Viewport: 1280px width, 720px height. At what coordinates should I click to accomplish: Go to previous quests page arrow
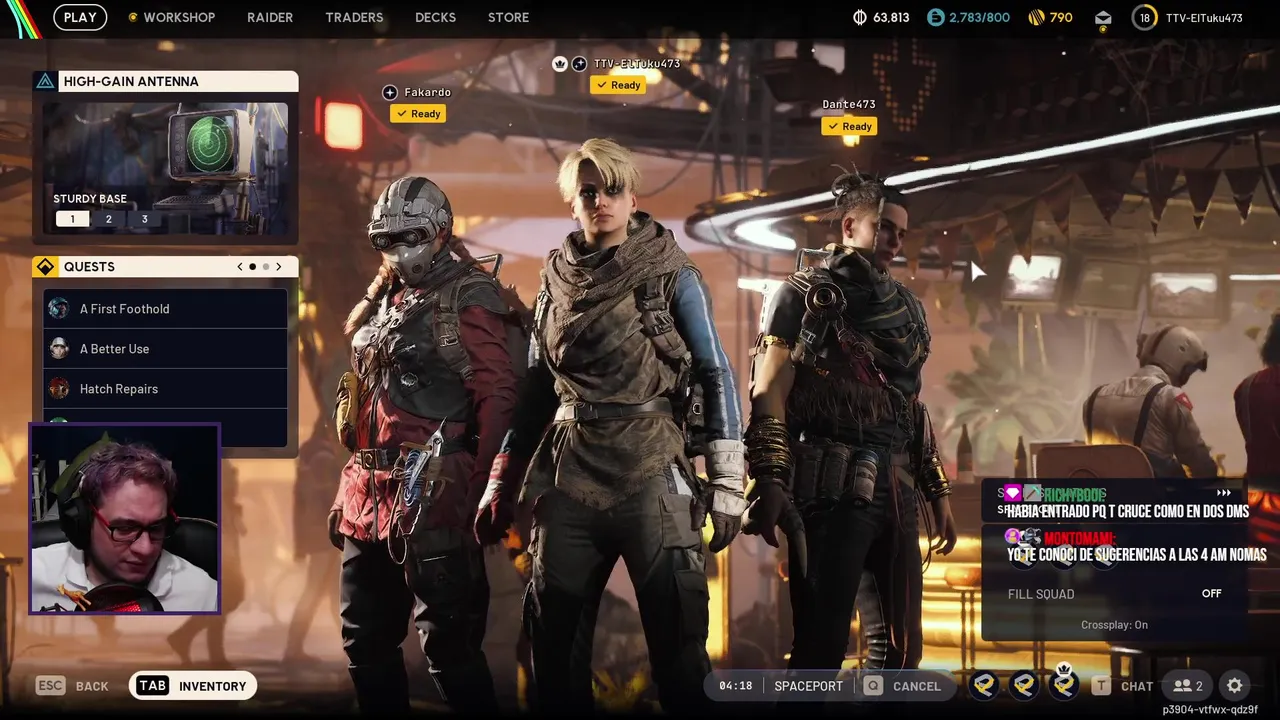(240, 267)
